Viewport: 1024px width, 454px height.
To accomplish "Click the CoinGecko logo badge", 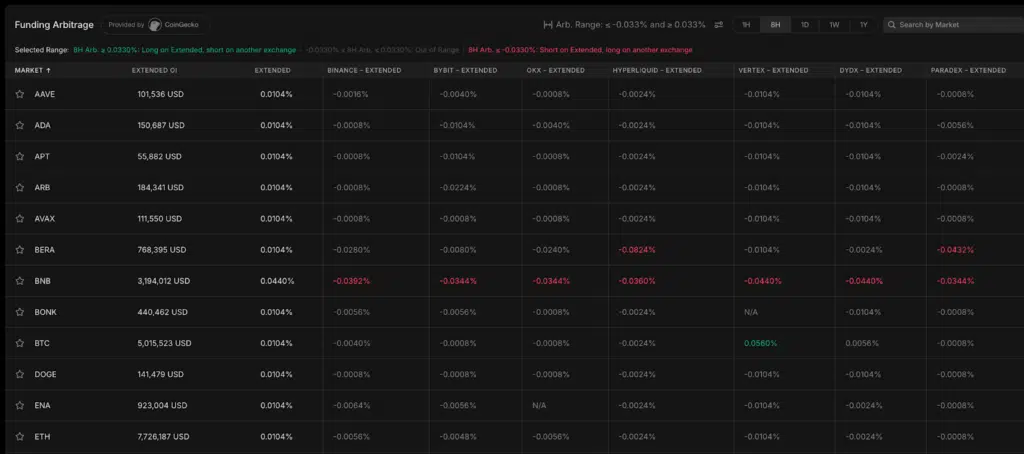I will click(x=155, y=25).
